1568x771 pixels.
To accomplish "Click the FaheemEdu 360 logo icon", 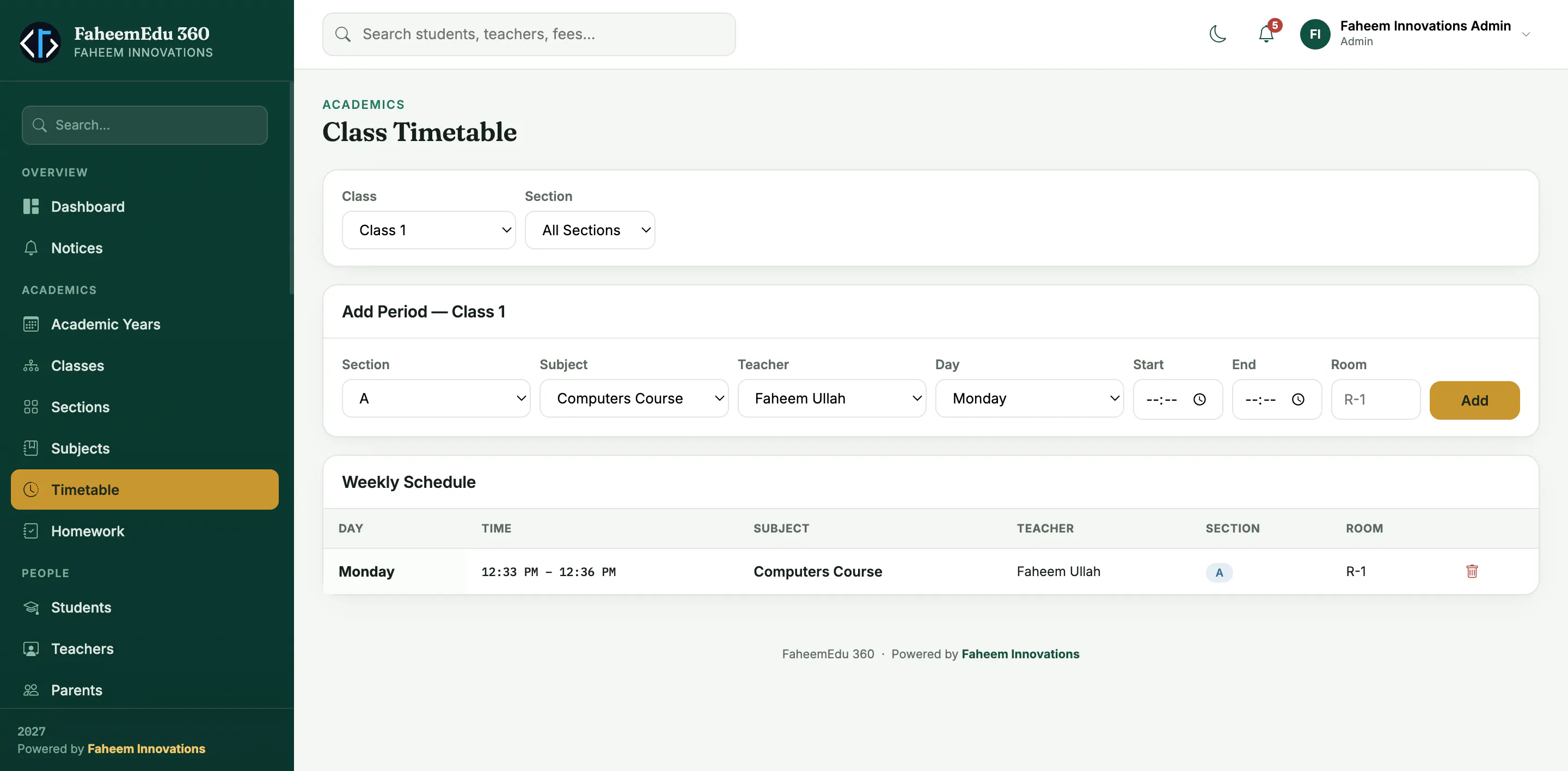I will coord(40,42).
